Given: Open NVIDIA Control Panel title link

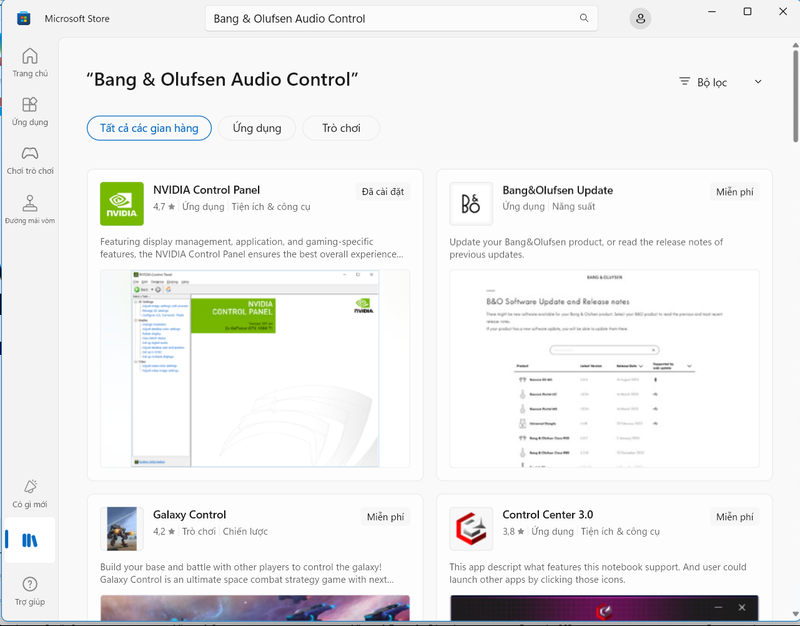Looking at the screenshot, I should [207, 190].
